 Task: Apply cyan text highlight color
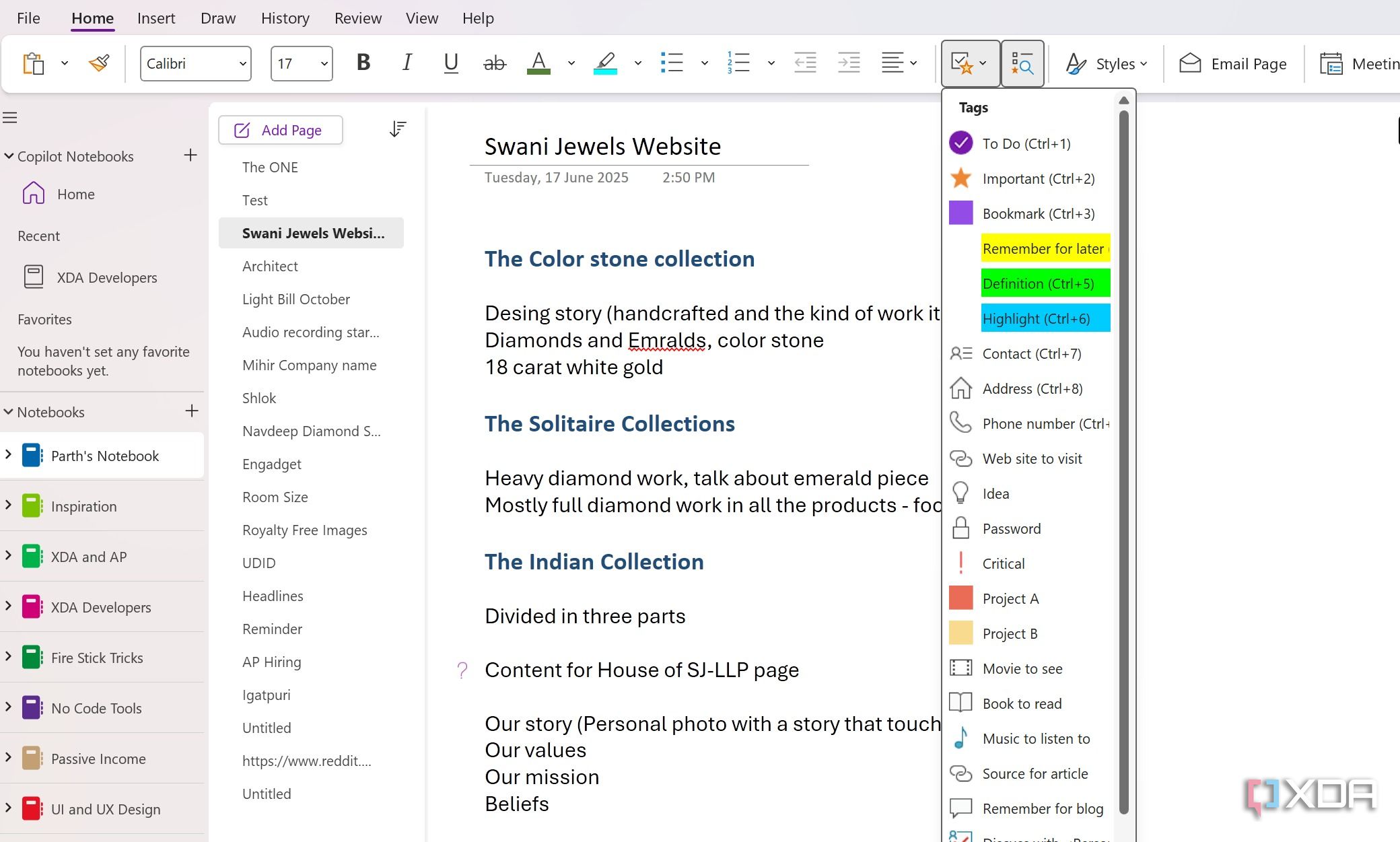pos(605,63)
